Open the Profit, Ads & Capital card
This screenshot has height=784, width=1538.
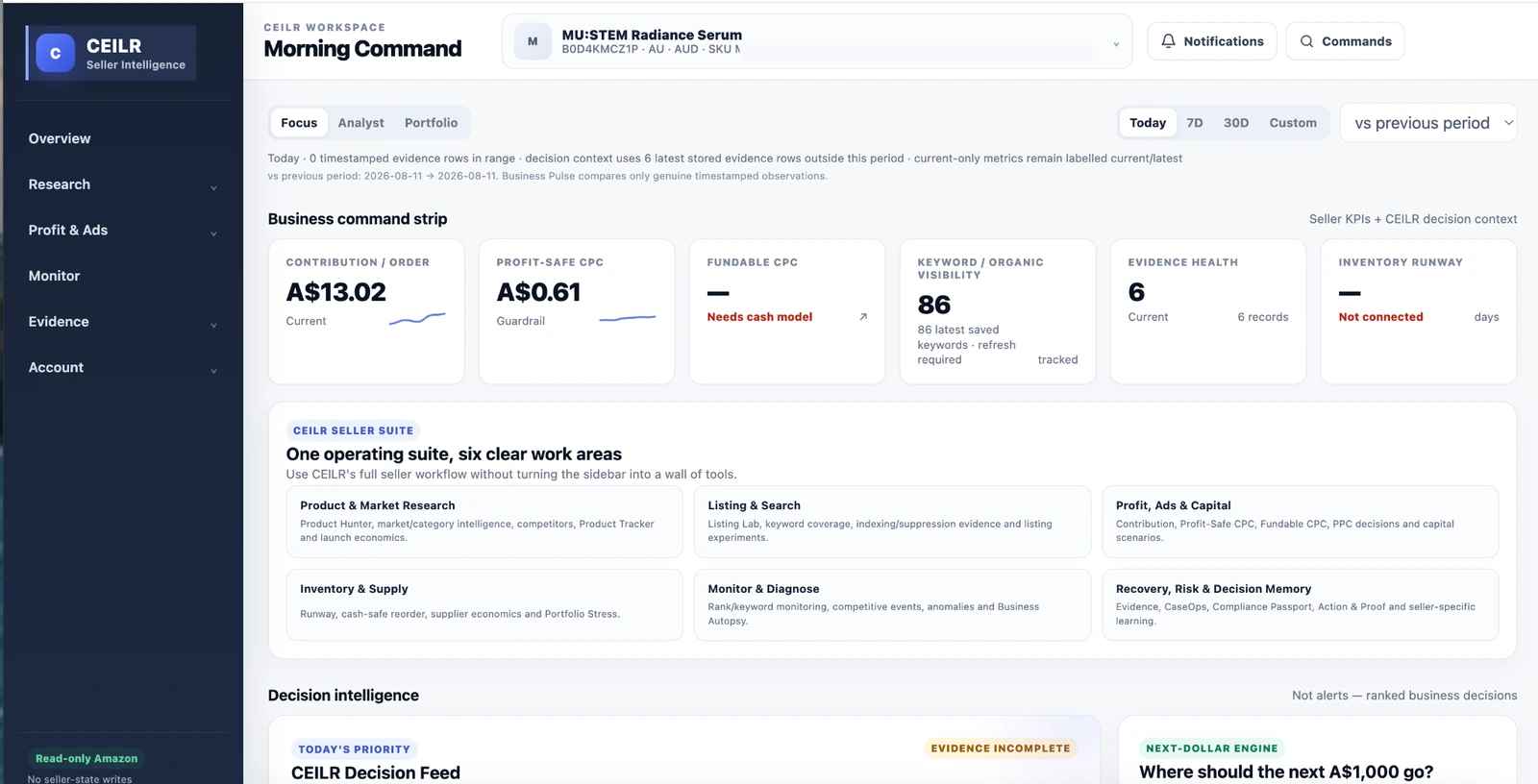(x=1301, y=522)
